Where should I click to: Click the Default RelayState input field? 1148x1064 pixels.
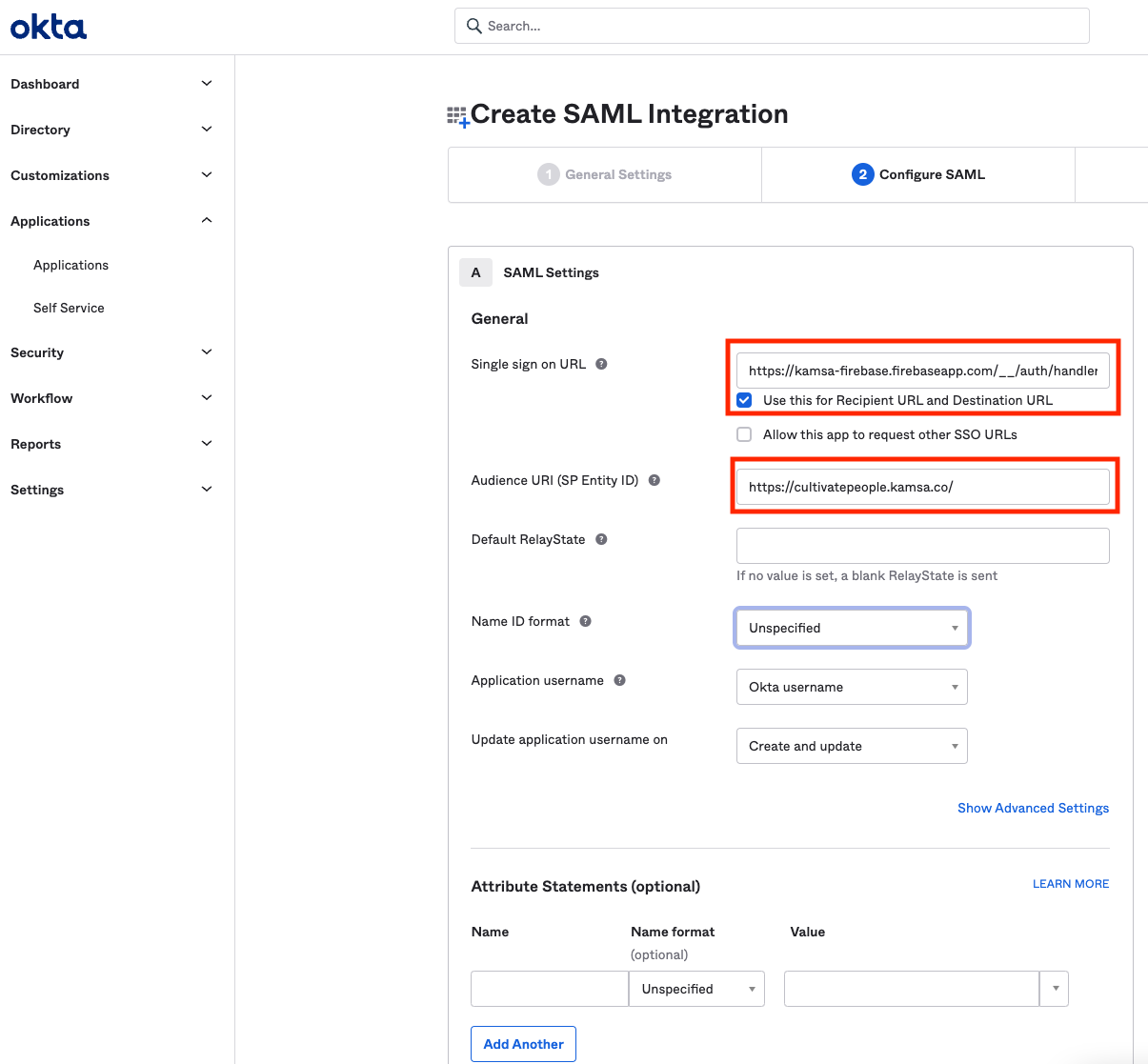pos(922,546)
